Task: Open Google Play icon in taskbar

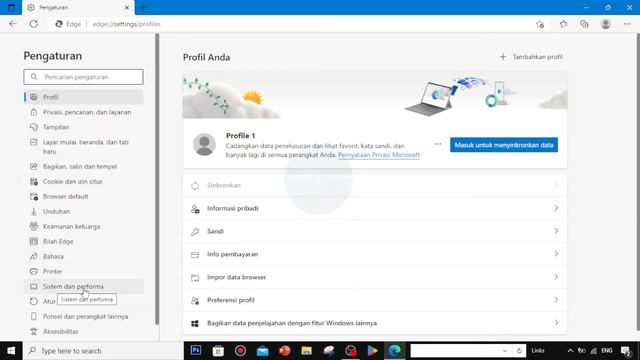Action: click(372, 351)
